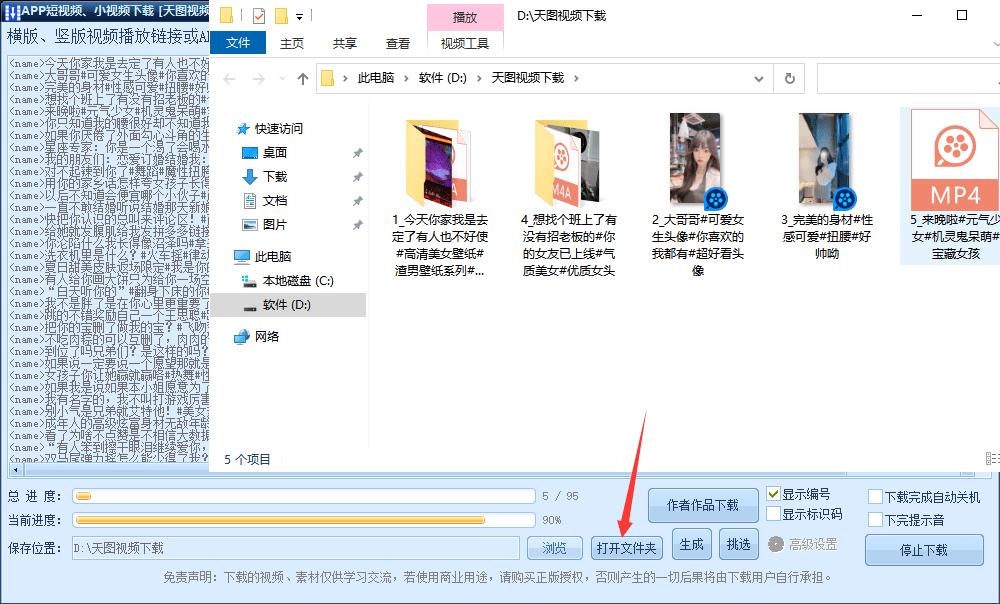Uncheck the 显示编号 checkbox
The height and width of the screenshot is (604, 1000).
point(774,492)
